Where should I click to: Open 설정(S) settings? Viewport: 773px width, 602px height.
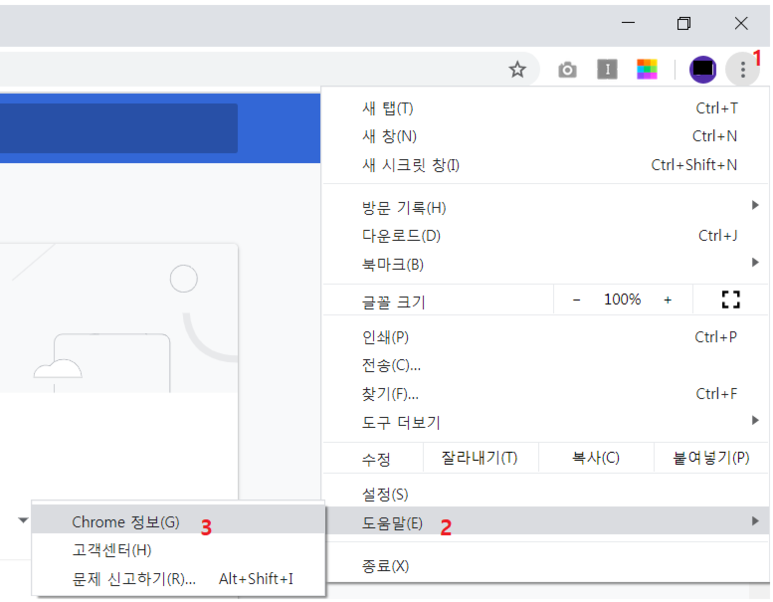tap(546, 494)
